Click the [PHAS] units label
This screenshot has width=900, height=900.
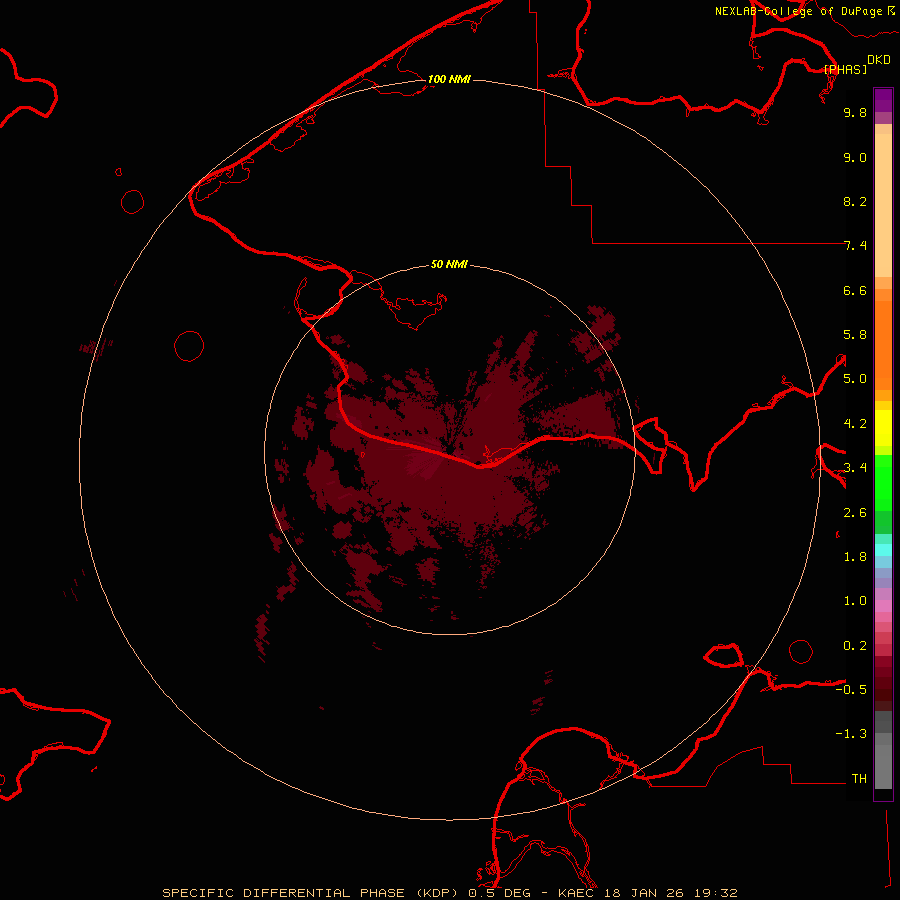(845, 69)
